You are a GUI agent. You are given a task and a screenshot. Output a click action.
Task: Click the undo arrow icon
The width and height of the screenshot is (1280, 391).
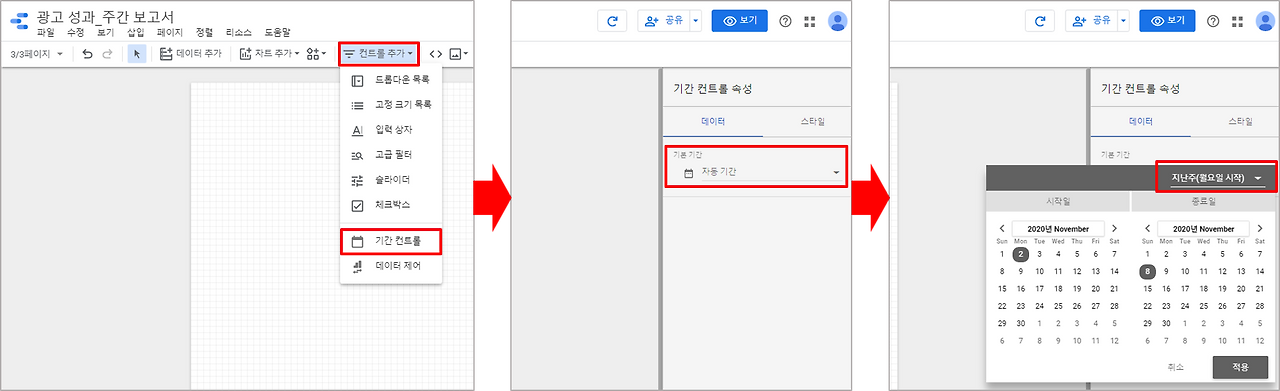click(87, 54)
